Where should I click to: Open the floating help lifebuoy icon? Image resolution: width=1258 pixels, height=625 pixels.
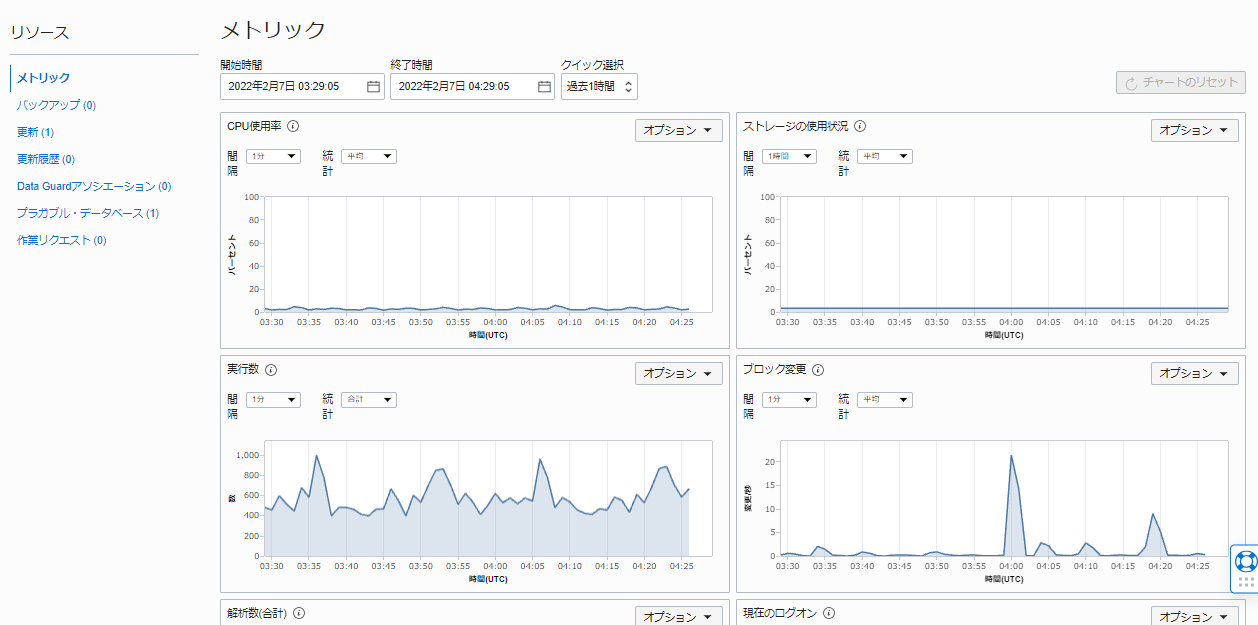pyautogui.click(x=1245, y=561)
